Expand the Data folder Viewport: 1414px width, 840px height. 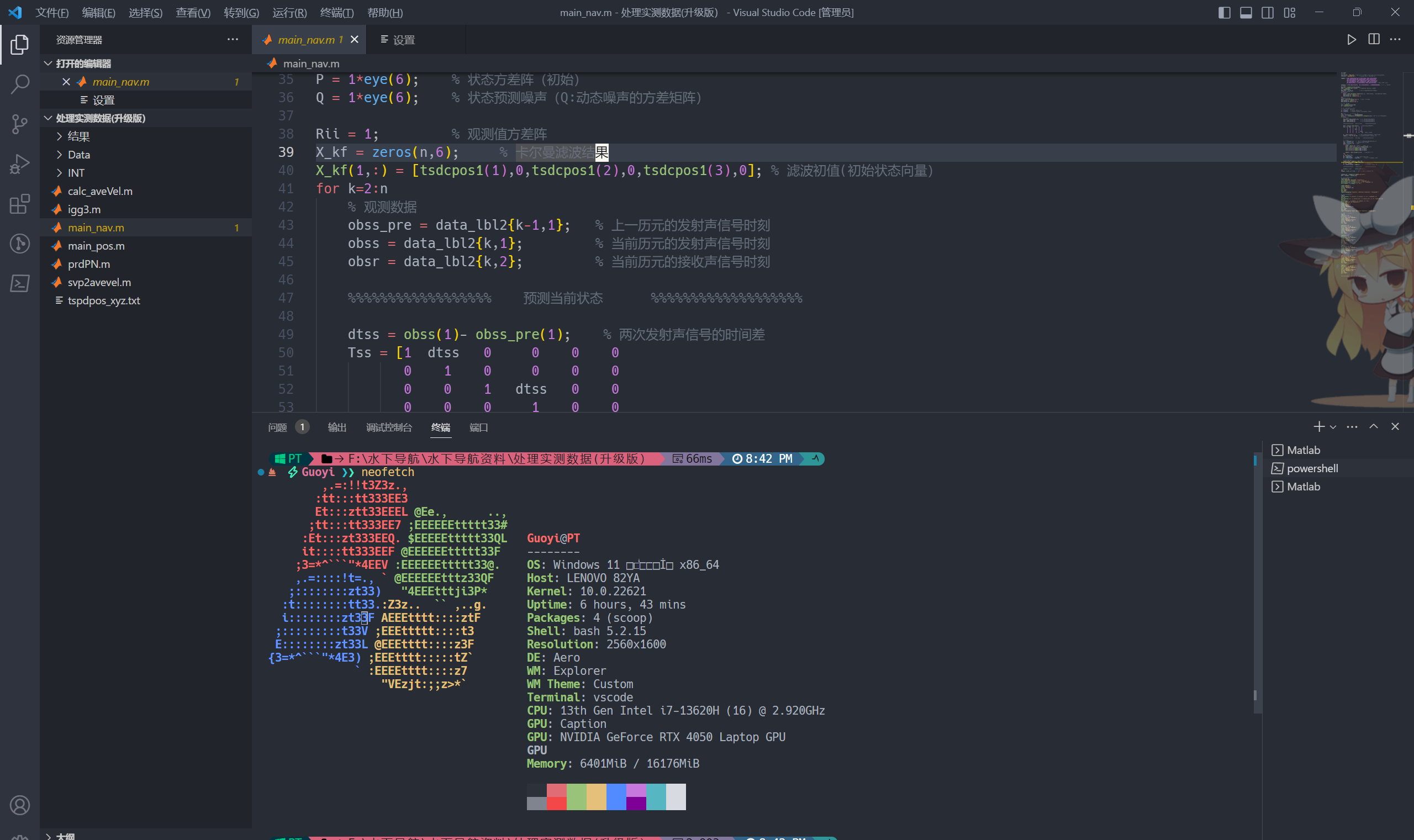click(146, 155)
